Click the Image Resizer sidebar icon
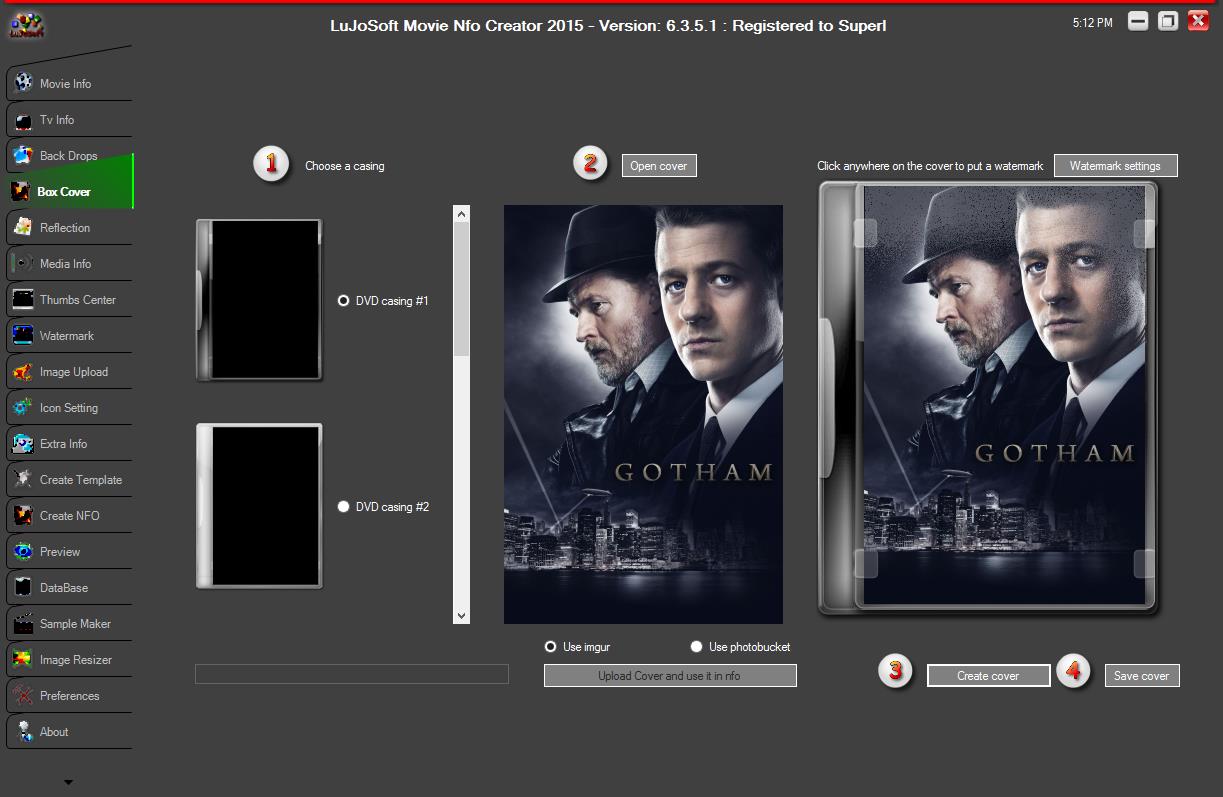Screen dimensions: 1223x797 click(x=23, y=660)
